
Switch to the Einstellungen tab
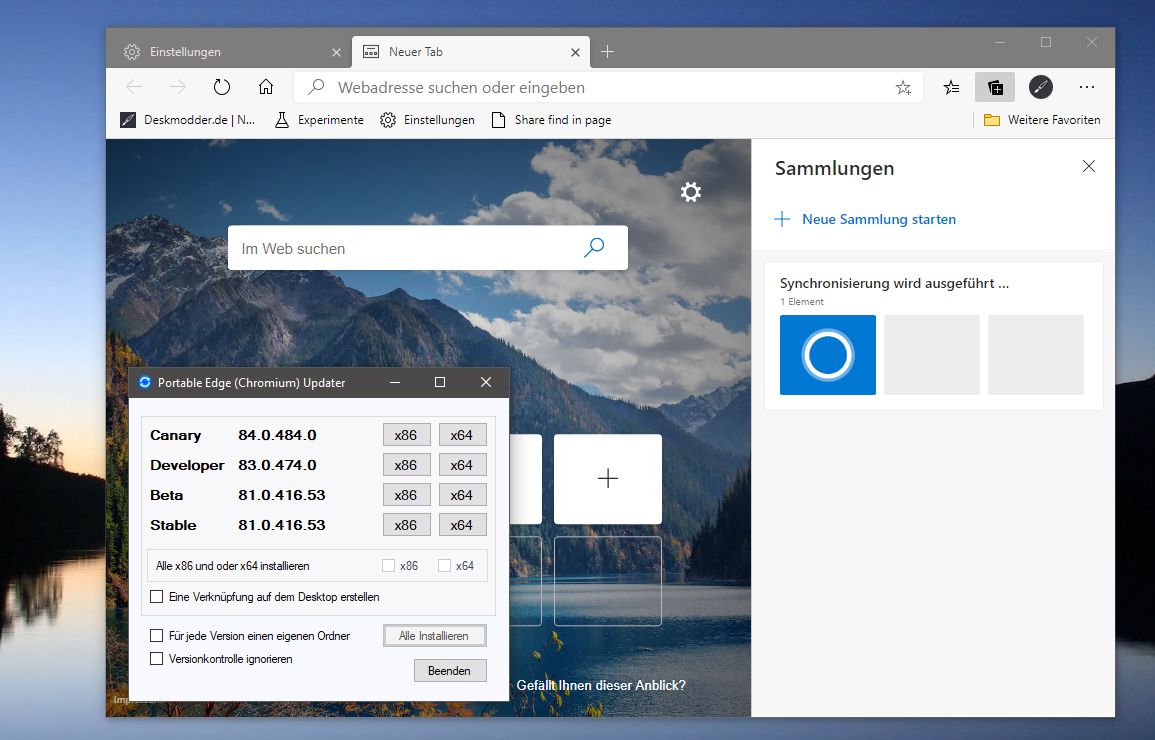(230, 52)
